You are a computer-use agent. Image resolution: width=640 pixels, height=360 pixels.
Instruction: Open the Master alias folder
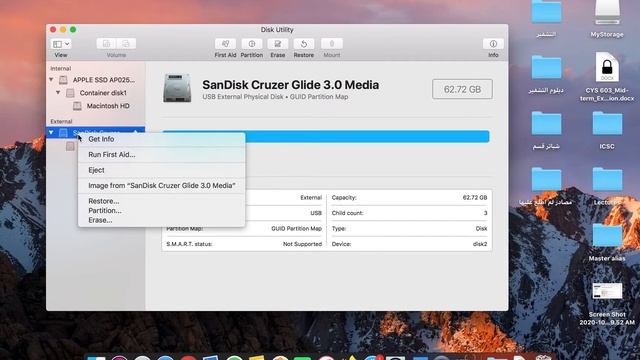[x=607, y=235]
